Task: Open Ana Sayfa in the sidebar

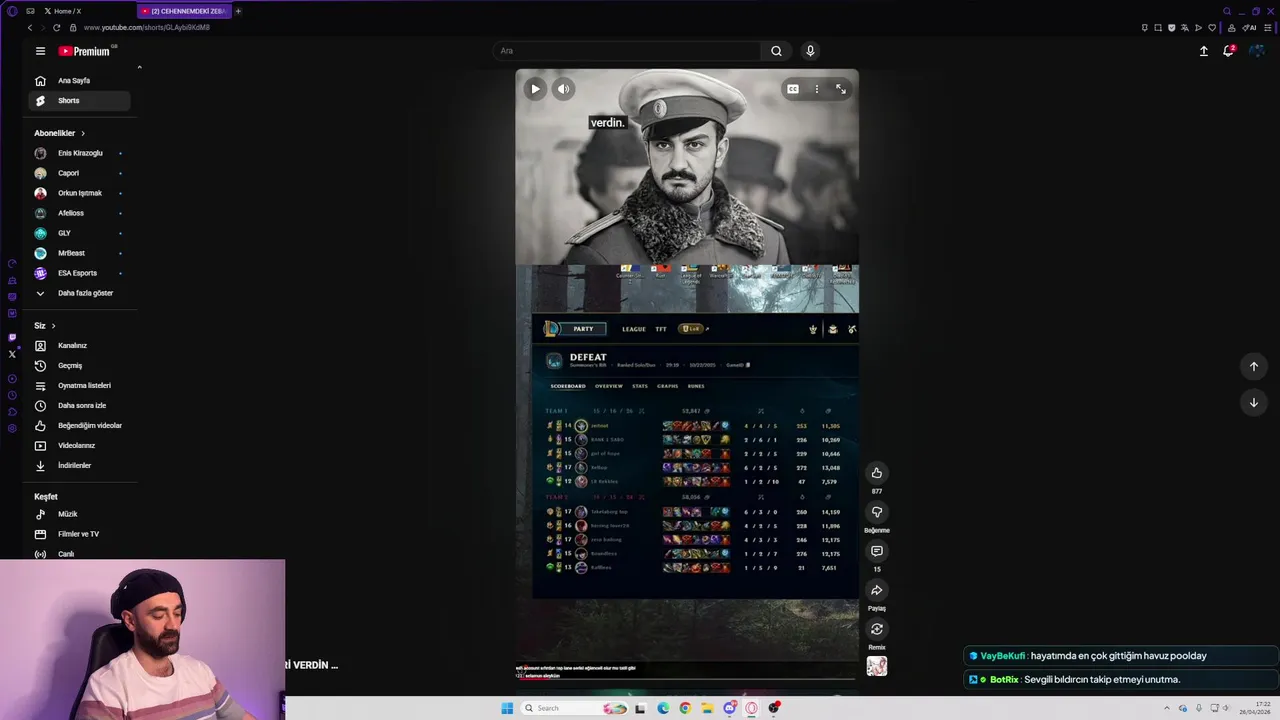Action: tap(80, 81)
